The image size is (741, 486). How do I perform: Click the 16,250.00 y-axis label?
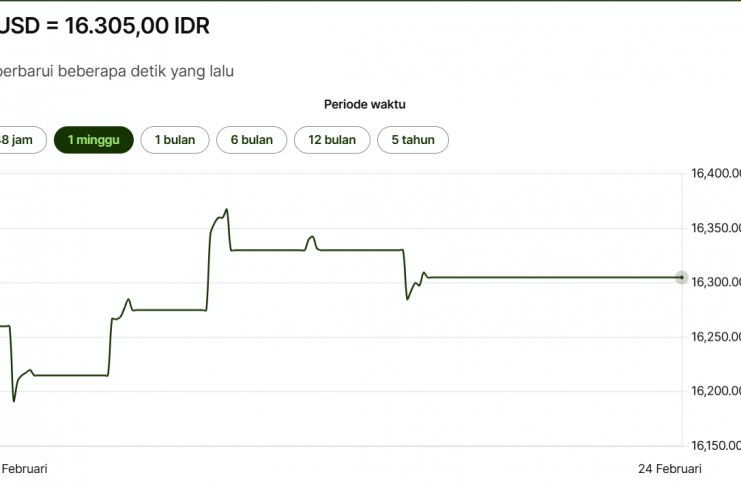pos(716,337)
